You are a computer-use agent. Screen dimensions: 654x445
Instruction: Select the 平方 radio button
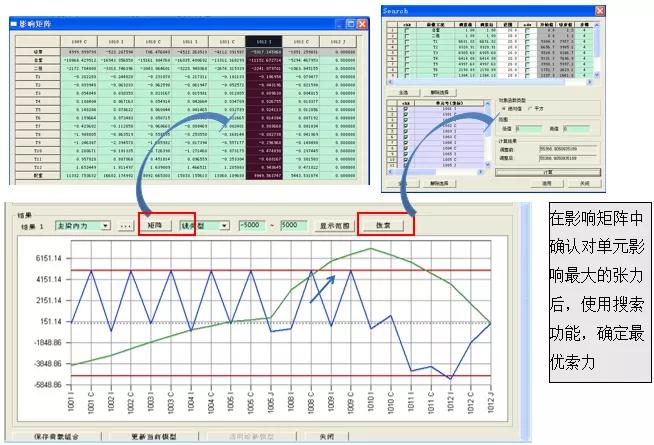(x=530, y=108)
